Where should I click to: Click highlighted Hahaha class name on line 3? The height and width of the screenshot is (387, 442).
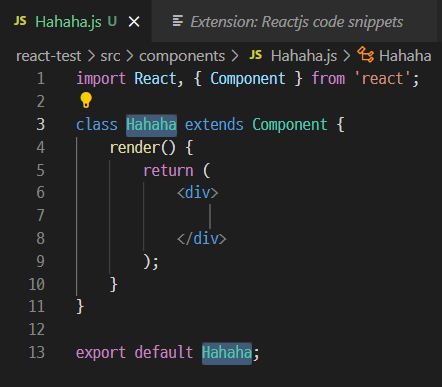pyautogui.click(x=151, y=125)
